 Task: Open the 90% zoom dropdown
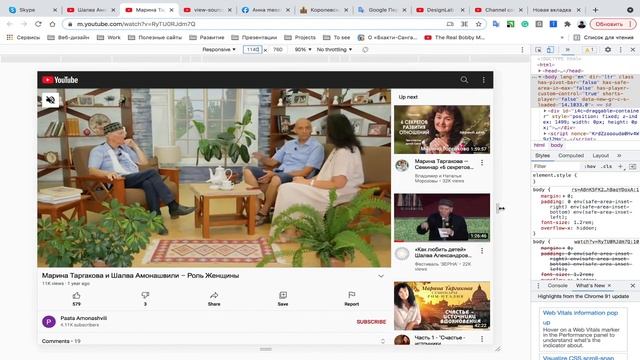(303, 49)
